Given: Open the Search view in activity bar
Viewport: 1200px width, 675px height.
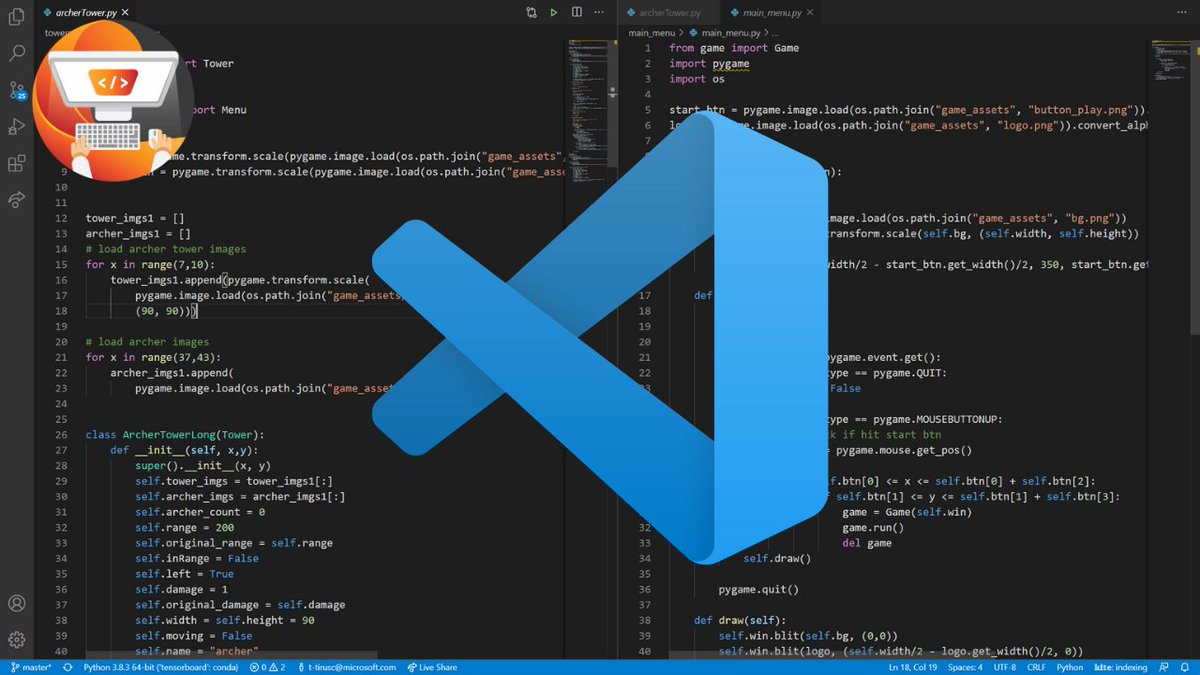Looking at the screenshot, I should tap(16, 54).
